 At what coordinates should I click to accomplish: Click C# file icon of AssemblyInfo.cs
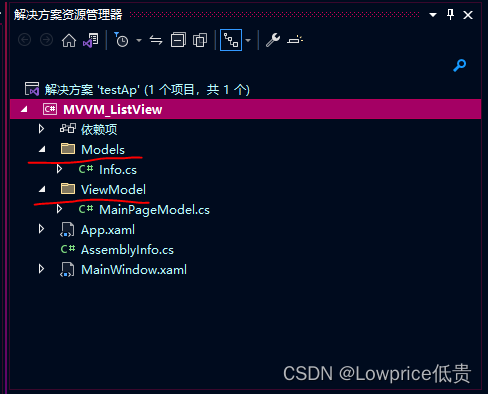(68, 249)
